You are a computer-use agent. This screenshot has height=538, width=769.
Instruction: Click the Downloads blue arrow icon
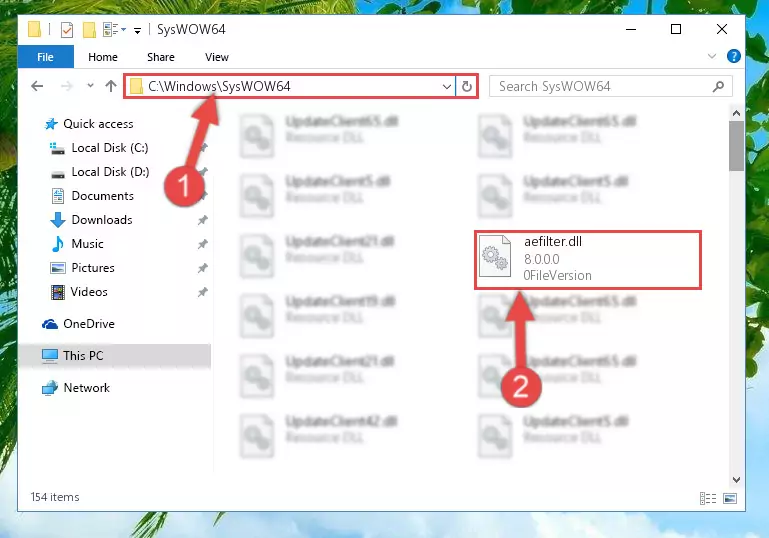pos(58,220)
